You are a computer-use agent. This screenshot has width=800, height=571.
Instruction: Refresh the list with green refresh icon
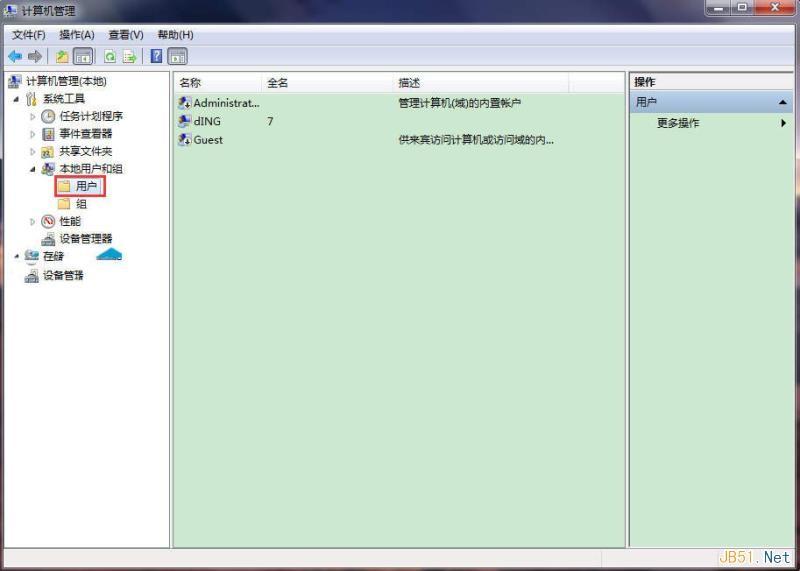pos(110,56)
